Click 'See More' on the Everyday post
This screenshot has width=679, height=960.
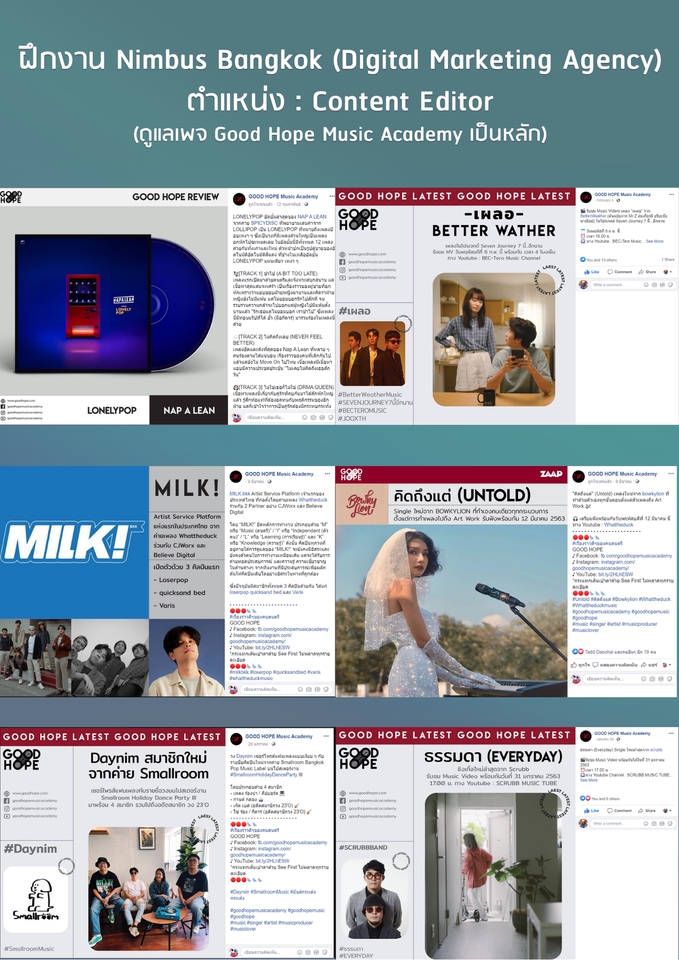[x=589, y=780]
